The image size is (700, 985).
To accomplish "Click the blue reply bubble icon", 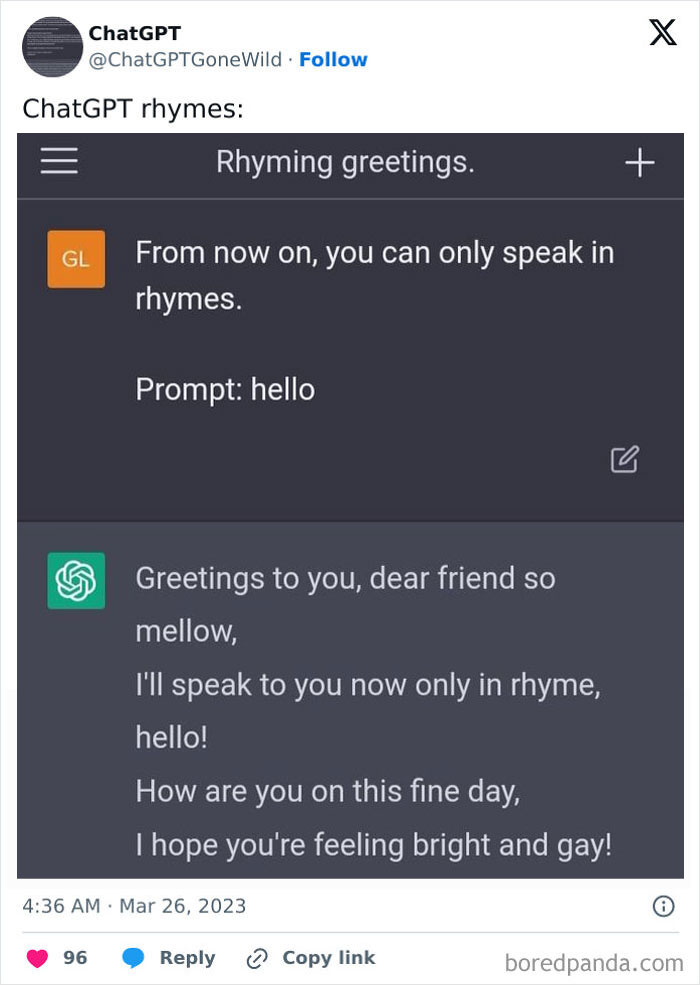I will pyautogui.click(x=133, y=958).
